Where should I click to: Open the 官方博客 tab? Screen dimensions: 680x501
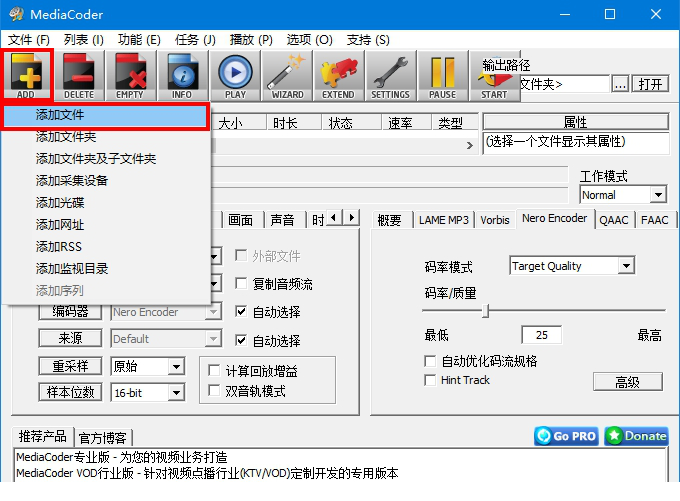pos(103,438)
